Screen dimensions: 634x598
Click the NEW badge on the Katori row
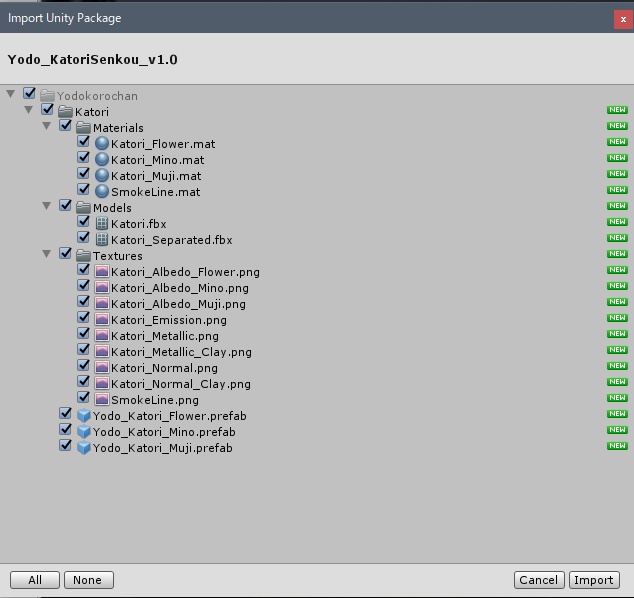click(x=617, y=110)
